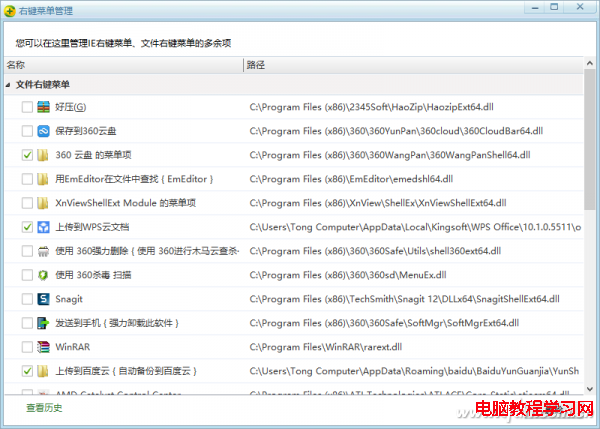Click the 360杀毒 shield icon
The image size is (600, 429).
(x=43, y=275)
